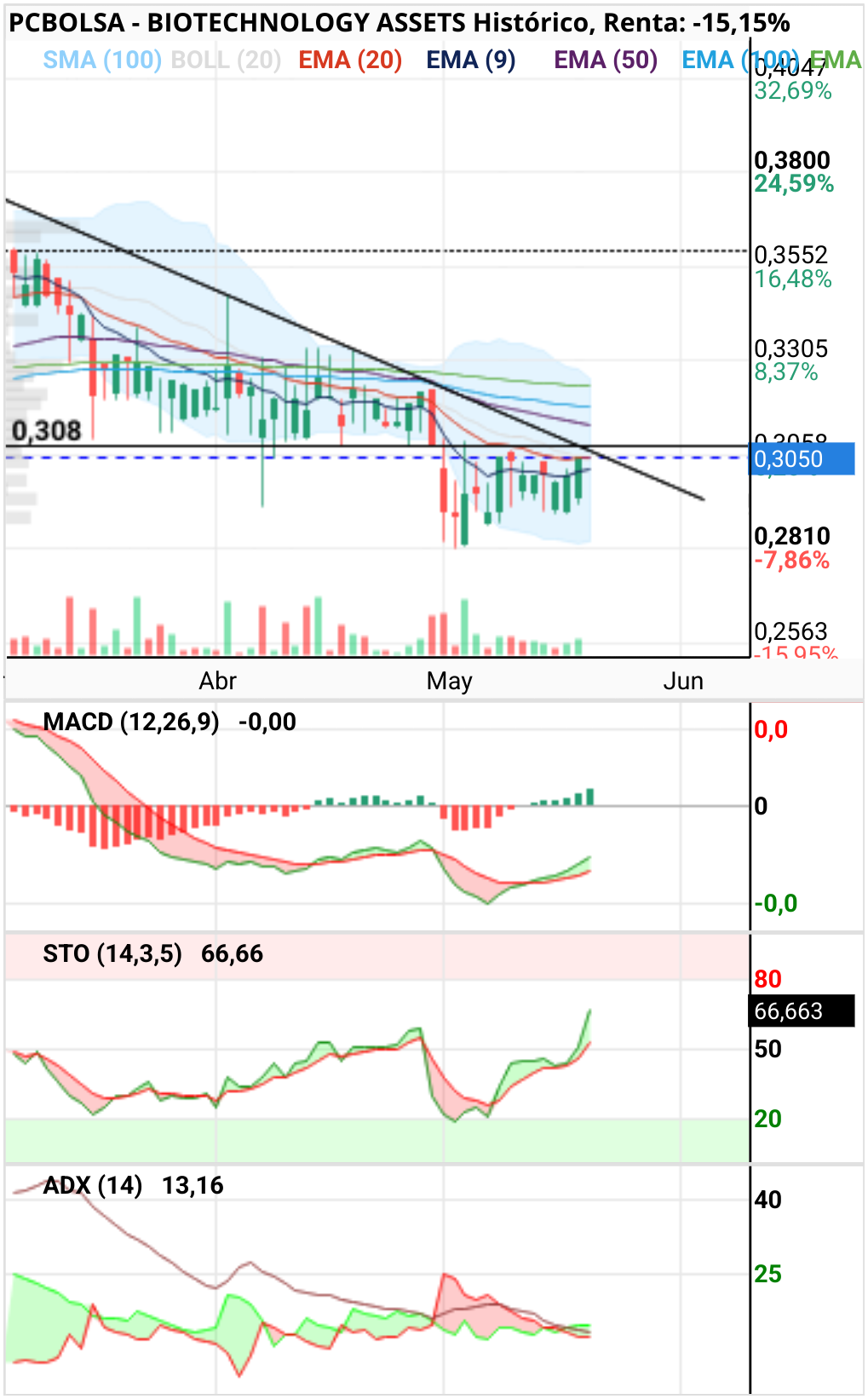868x1399 pixels.
Task: Click the 66,663 stochastic value tag
Action: 802,1011
